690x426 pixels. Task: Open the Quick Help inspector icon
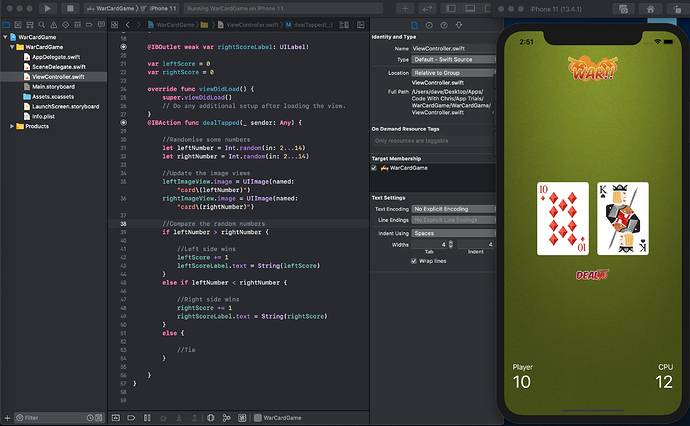[x=443, y=23]
